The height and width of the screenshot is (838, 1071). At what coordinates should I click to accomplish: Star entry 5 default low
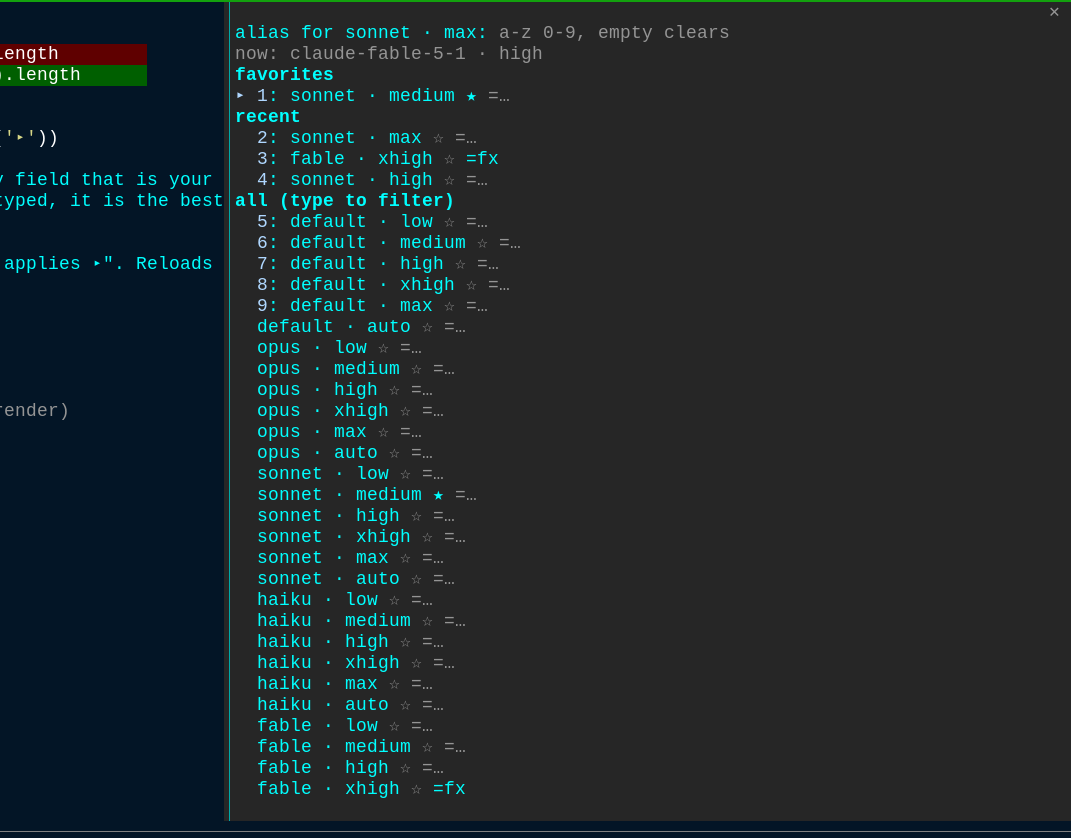coord(449,222)
